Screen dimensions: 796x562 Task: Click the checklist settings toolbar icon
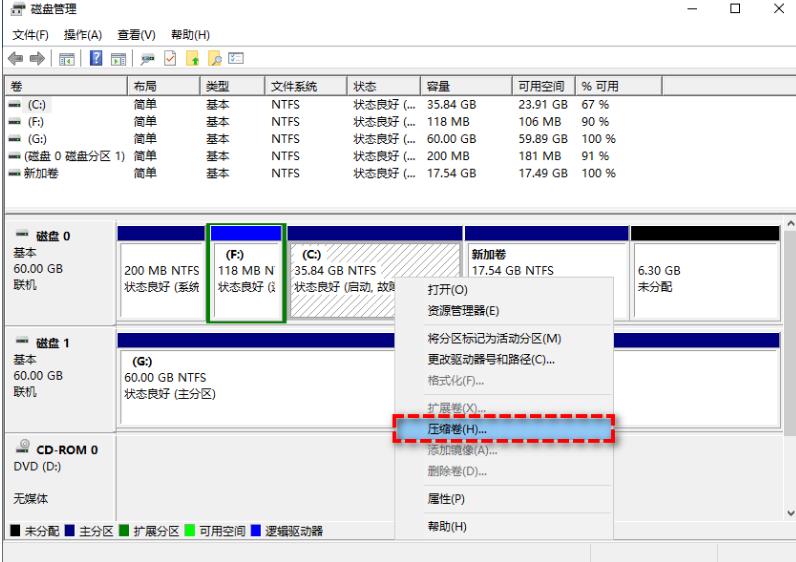(x=236, y=58)
